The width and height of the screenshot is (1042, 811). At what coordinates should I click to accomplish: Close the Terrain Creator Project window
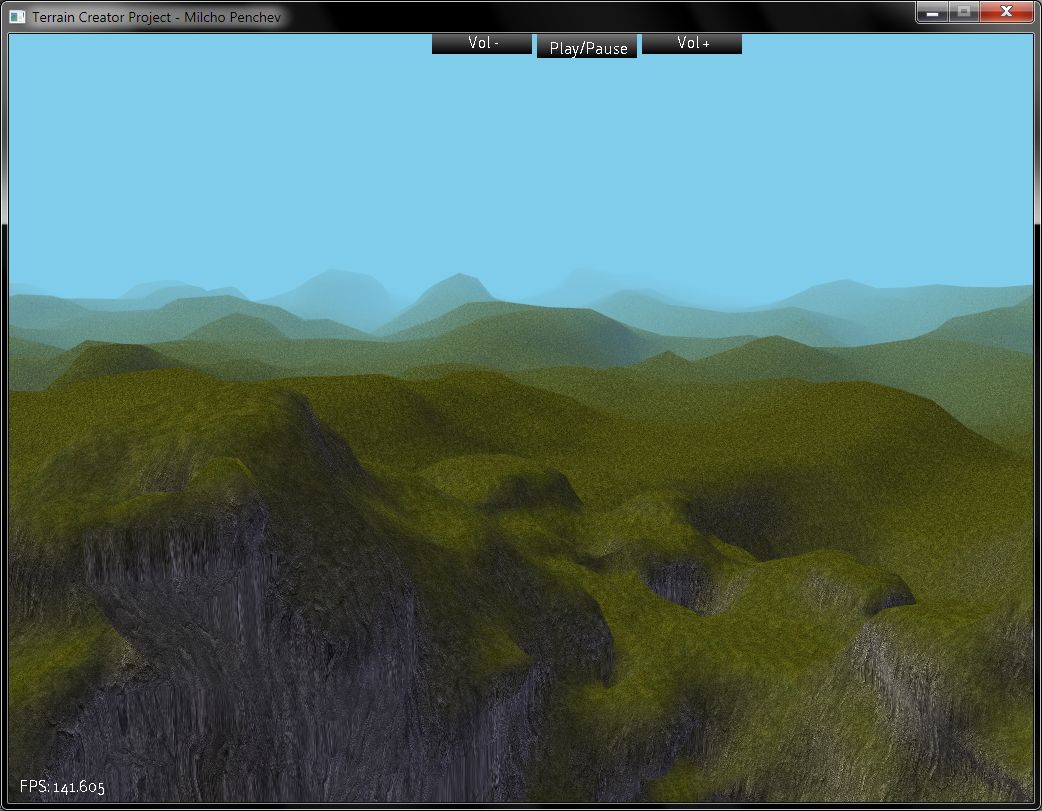tap(1006, 12)
